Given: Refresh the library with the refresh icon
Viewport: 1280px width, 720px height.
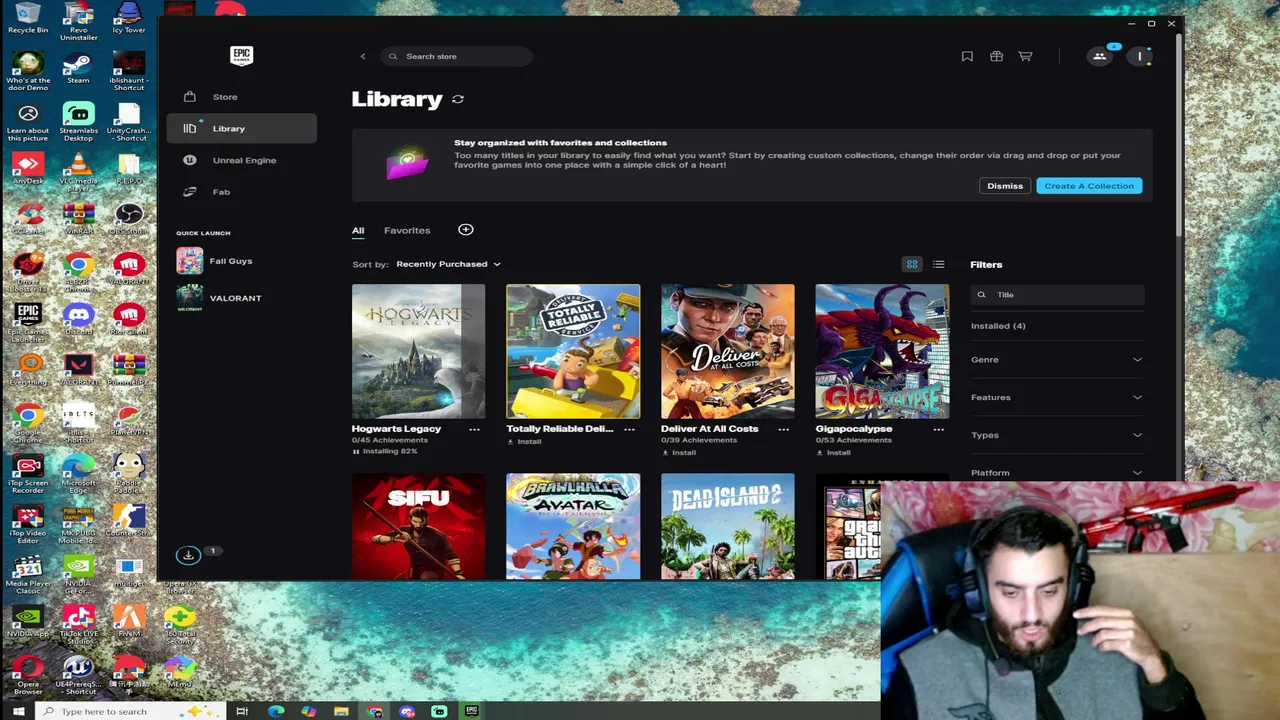Looking at the screenshot, I should point(458,99).
